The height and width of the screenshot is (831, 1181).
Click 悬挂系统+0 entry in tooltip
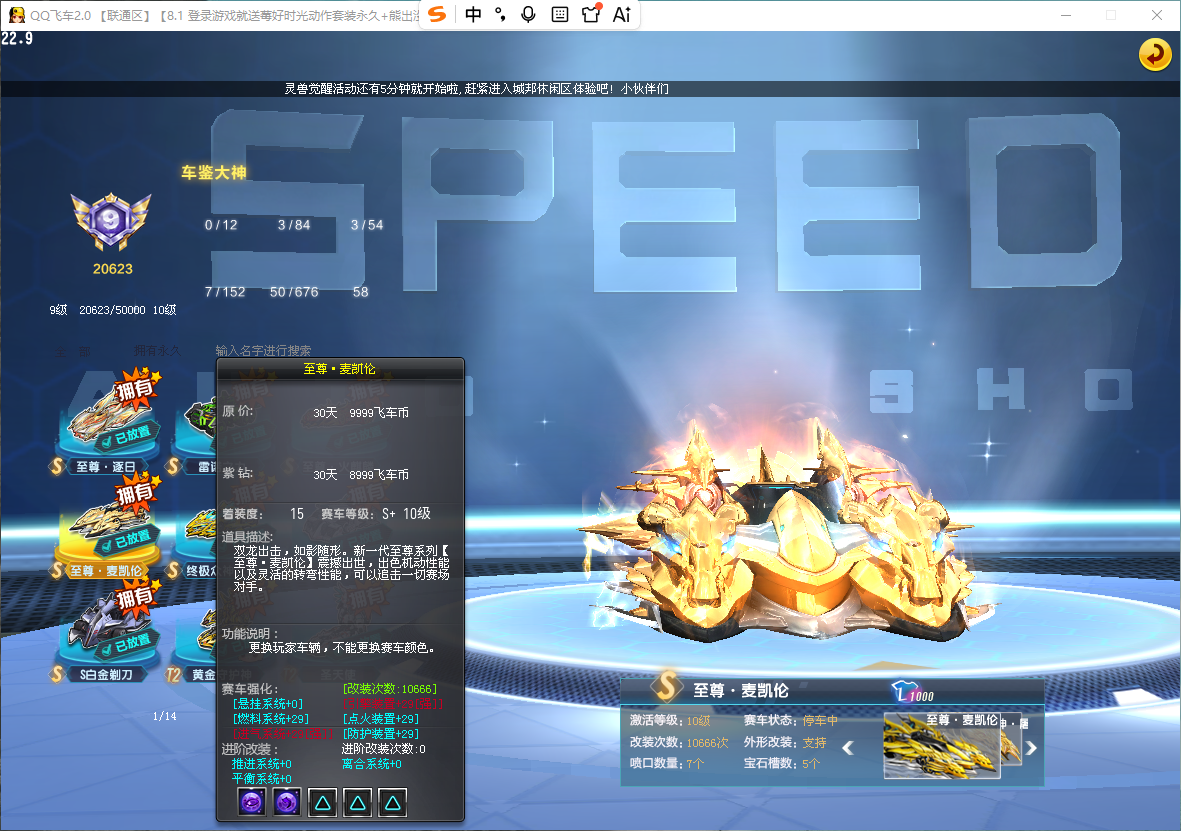(x=267, y=704)
